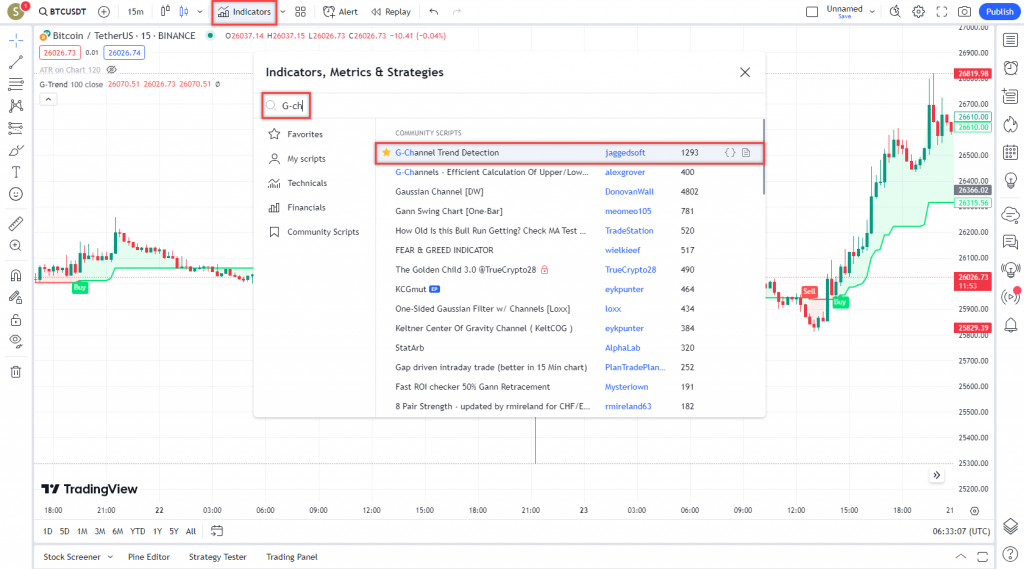Create an Alert
Screen dimensions: 1024x569
point(340,12)
